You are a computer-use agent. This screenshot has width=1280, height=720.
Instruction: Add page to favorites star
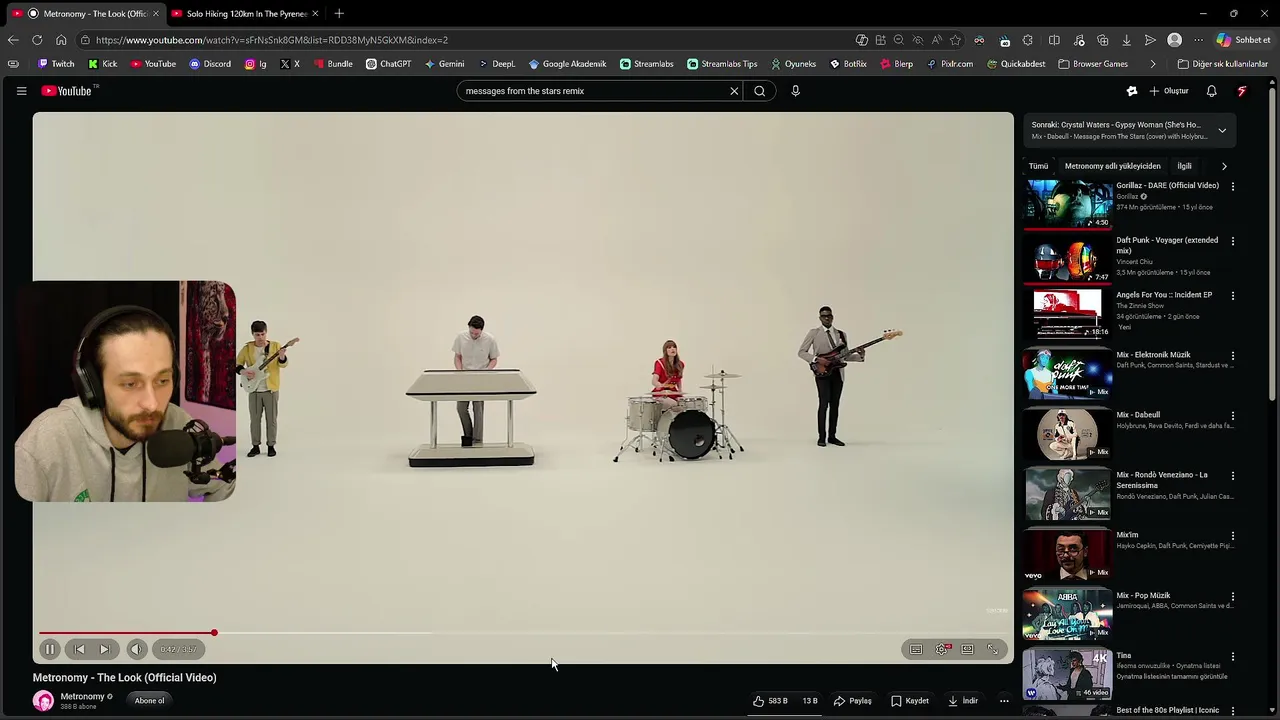[956, 40]
